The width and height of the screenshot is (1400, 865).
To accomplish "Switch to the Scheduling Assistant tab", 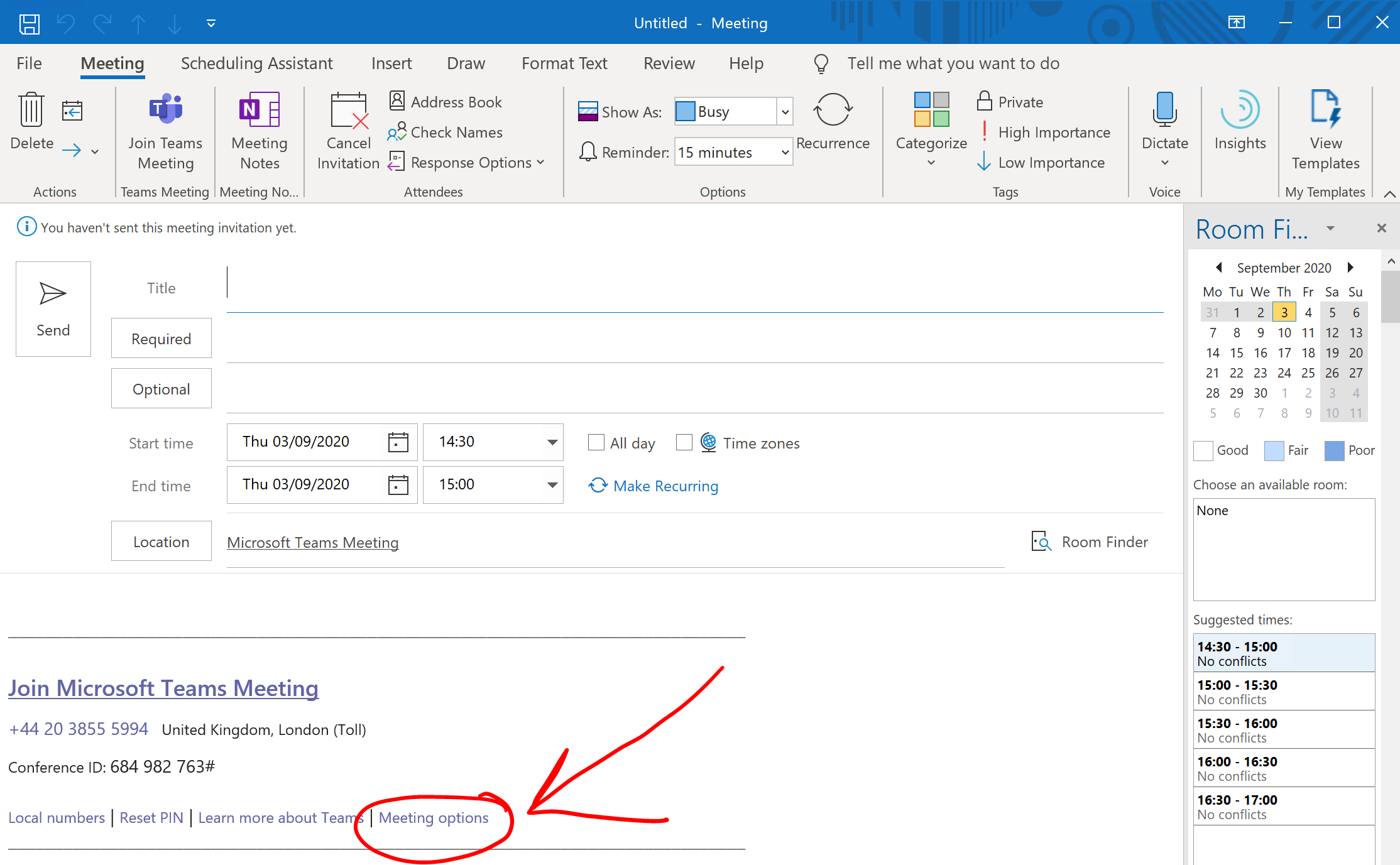I will [x=256, y=63].
